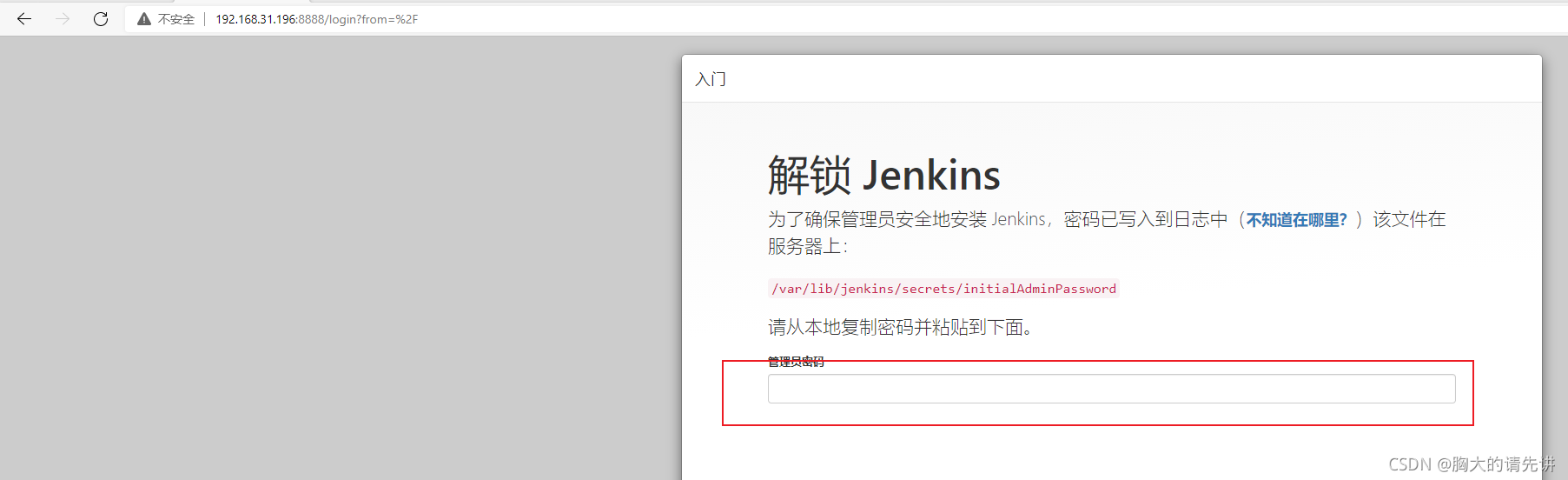This screenshot has height=480, width=1568.
Task: Click the 入门 dialog title
Action: (x=711, y=79)
